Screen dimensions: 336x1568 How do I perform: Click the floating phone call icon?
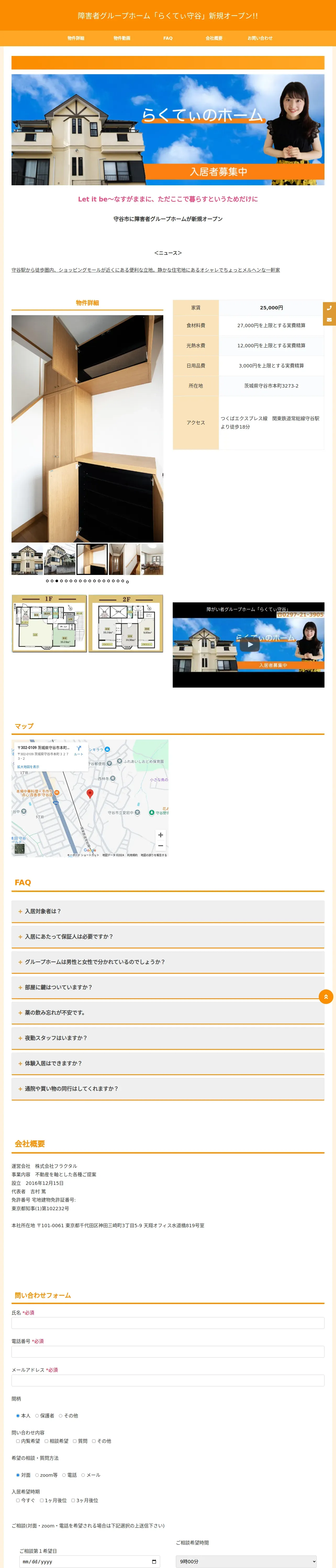click(329, 308)
